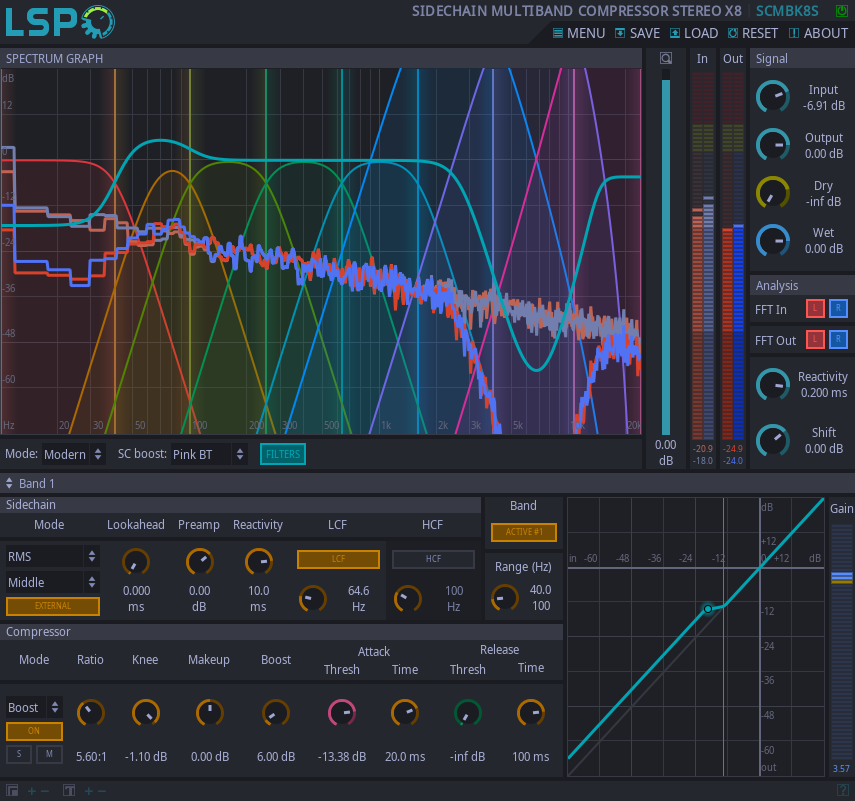Click the analysis Reactivity knob at 0.200 ms

pyautogui.click(x=773, y=384)
